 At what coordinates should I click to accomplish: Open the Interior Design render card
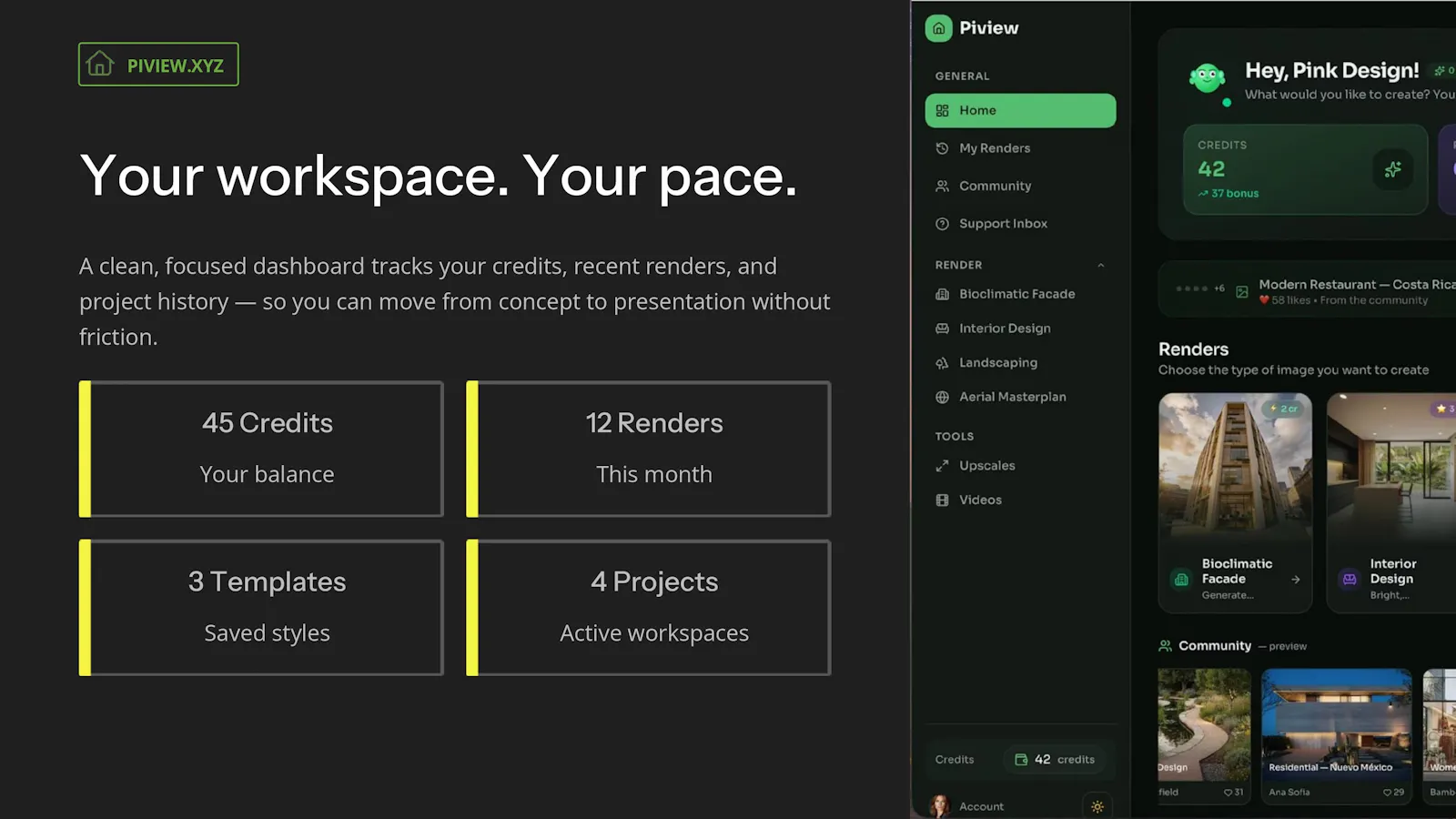coord(1391,503)
